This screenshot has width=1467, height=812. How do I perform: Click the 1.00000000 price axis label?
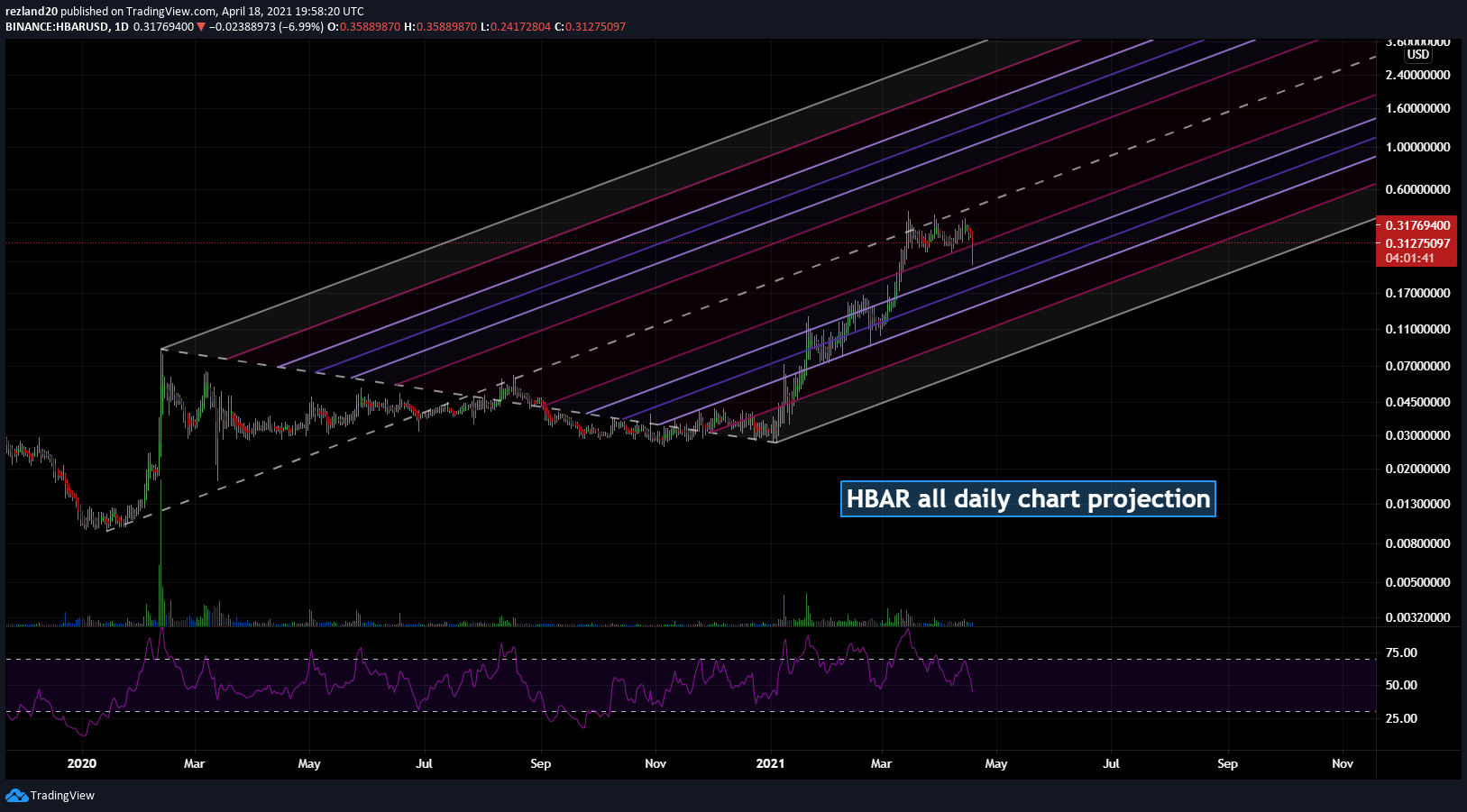coord(1417,147)
